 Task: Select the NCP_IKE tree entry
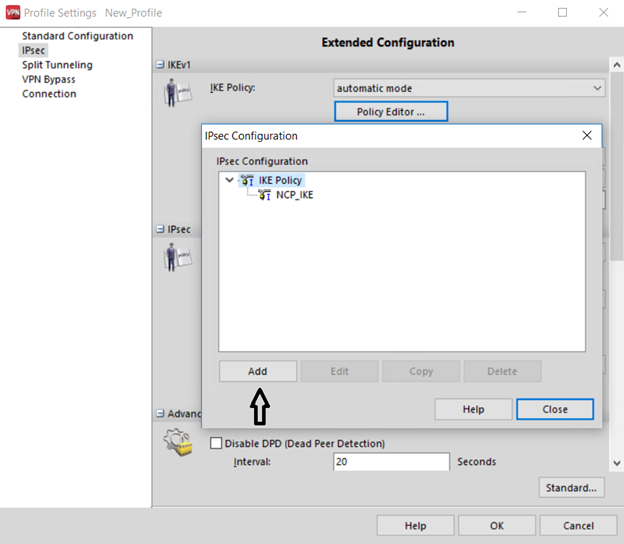(294, 195)
